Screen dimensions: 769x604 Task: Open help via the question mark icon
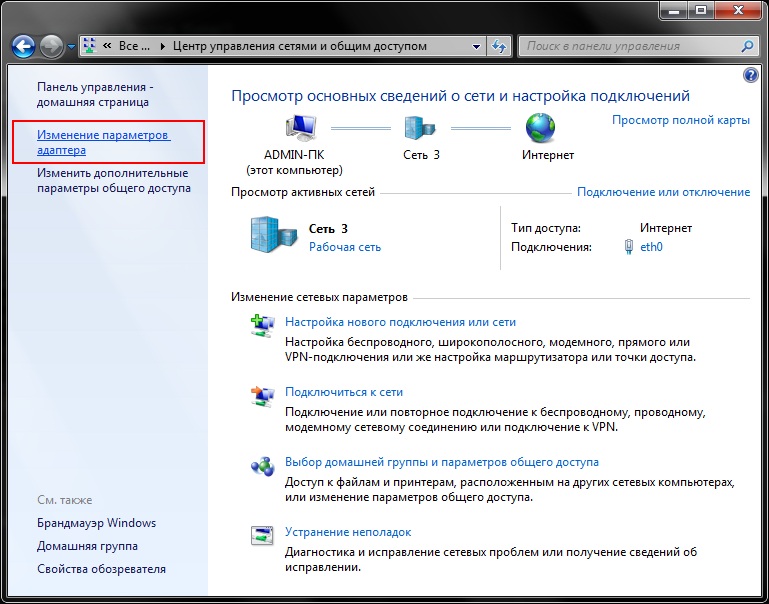coord(751,76)
